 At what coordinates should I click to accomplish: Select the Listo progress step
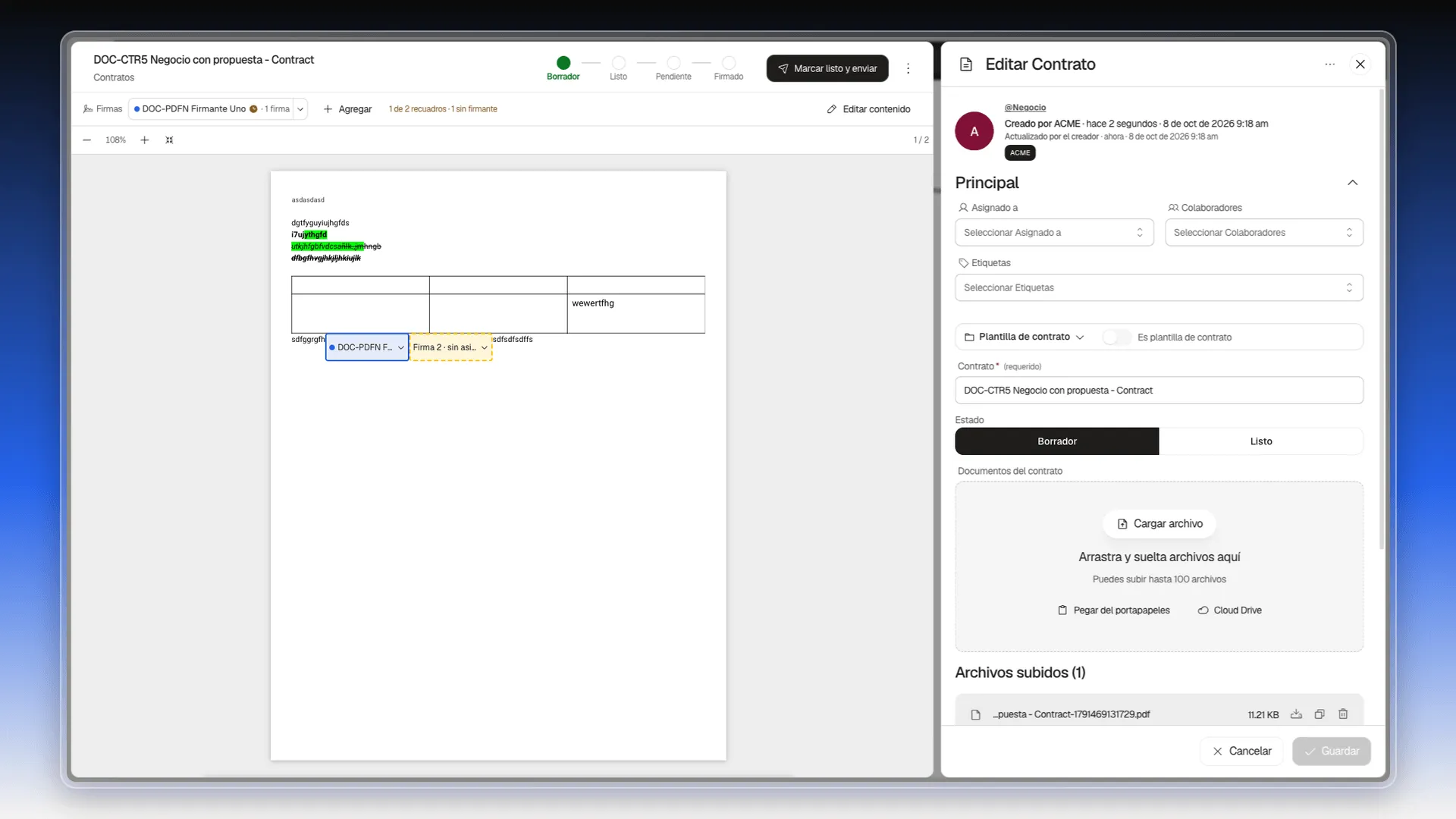pos(618,68)
